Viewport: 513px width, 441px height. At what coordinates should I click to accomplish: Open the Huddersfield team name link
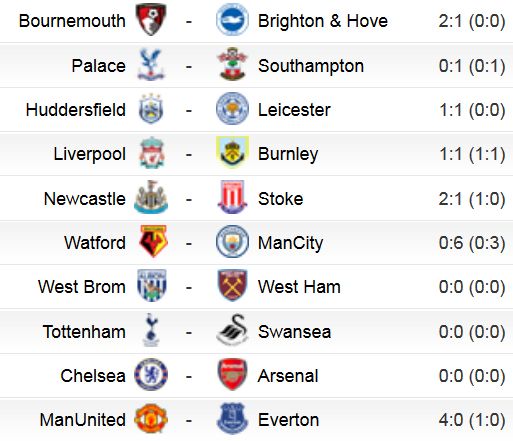point(76,110)
